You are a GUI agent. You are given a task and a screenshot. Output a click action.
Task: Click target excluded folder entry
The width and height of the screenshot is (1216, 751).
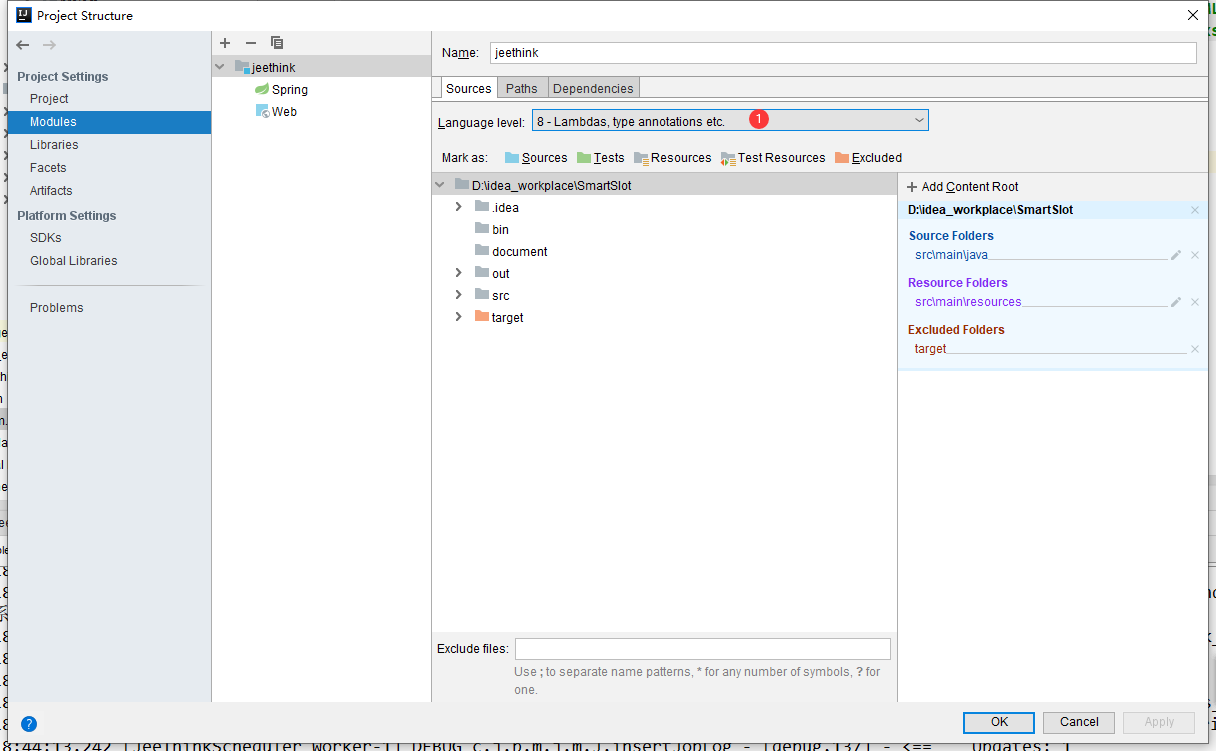[x=930, y=349]
